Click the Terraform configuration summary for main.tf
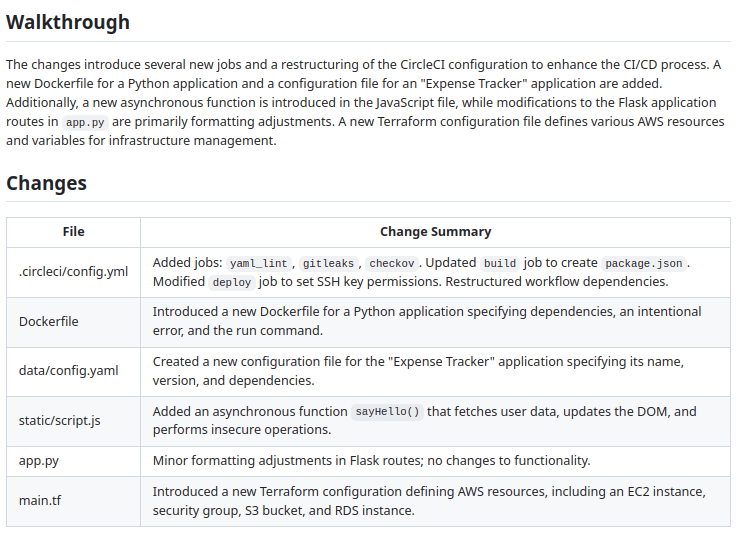Screen dimensions: 740x537 429,501
